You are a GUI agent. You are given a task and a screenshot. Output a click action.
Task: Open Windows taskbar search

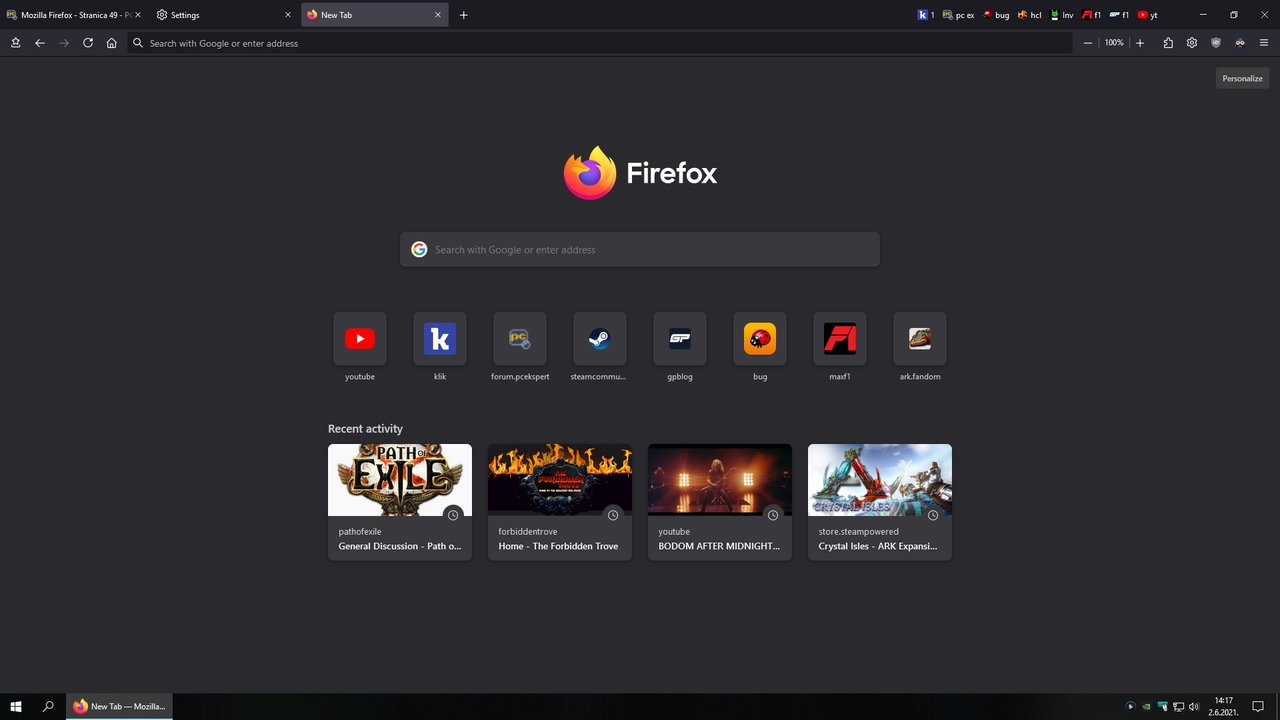[48, 706]
